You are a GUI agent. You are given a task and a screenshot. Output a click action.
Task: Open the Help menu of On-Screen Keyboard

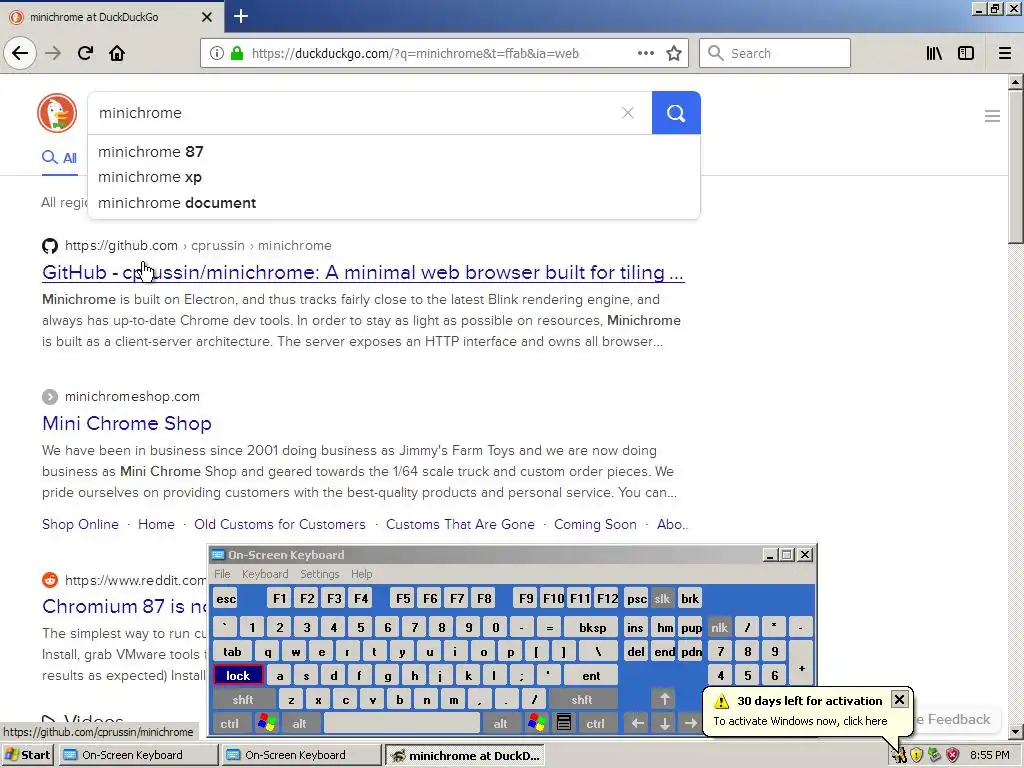pos(361,573)
